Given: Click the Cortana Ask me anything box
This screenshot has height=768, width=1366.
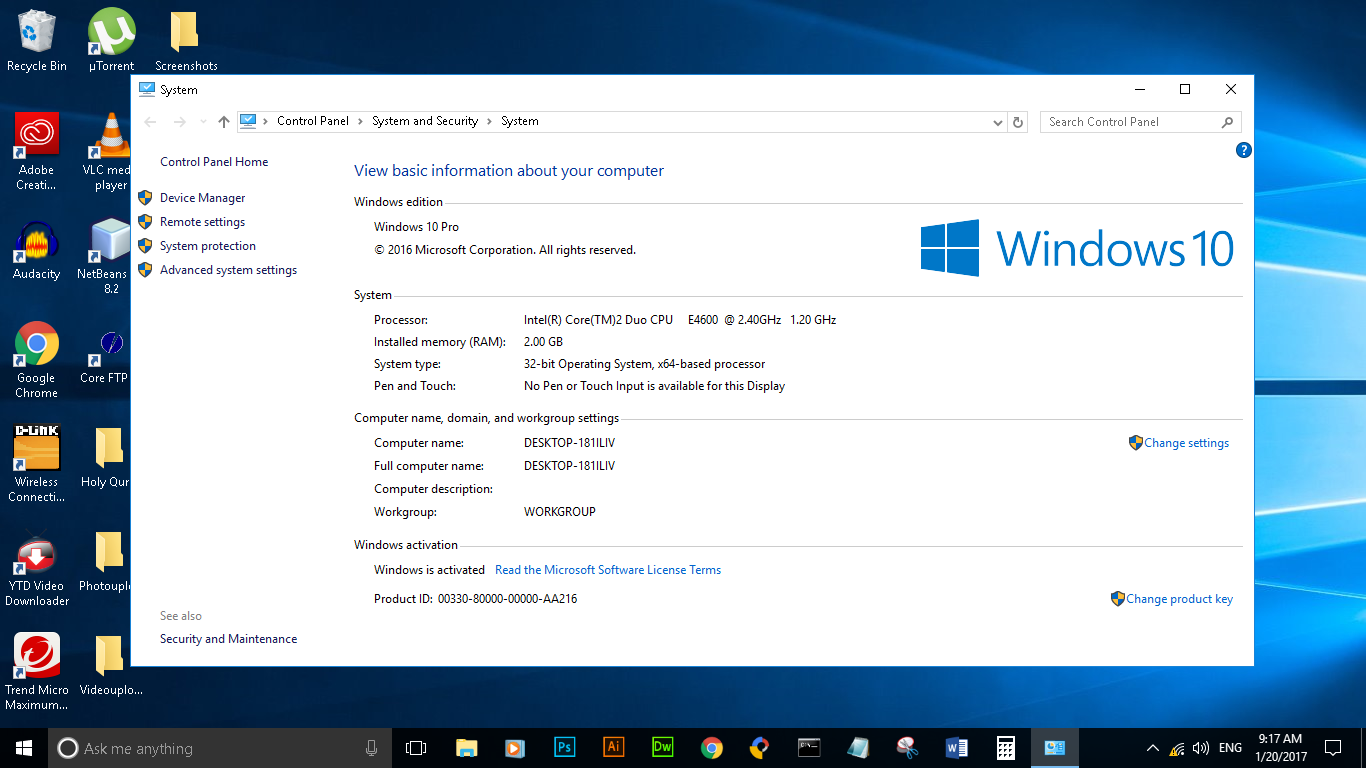Looking at the screenshot, I should (x=220, y=748).
